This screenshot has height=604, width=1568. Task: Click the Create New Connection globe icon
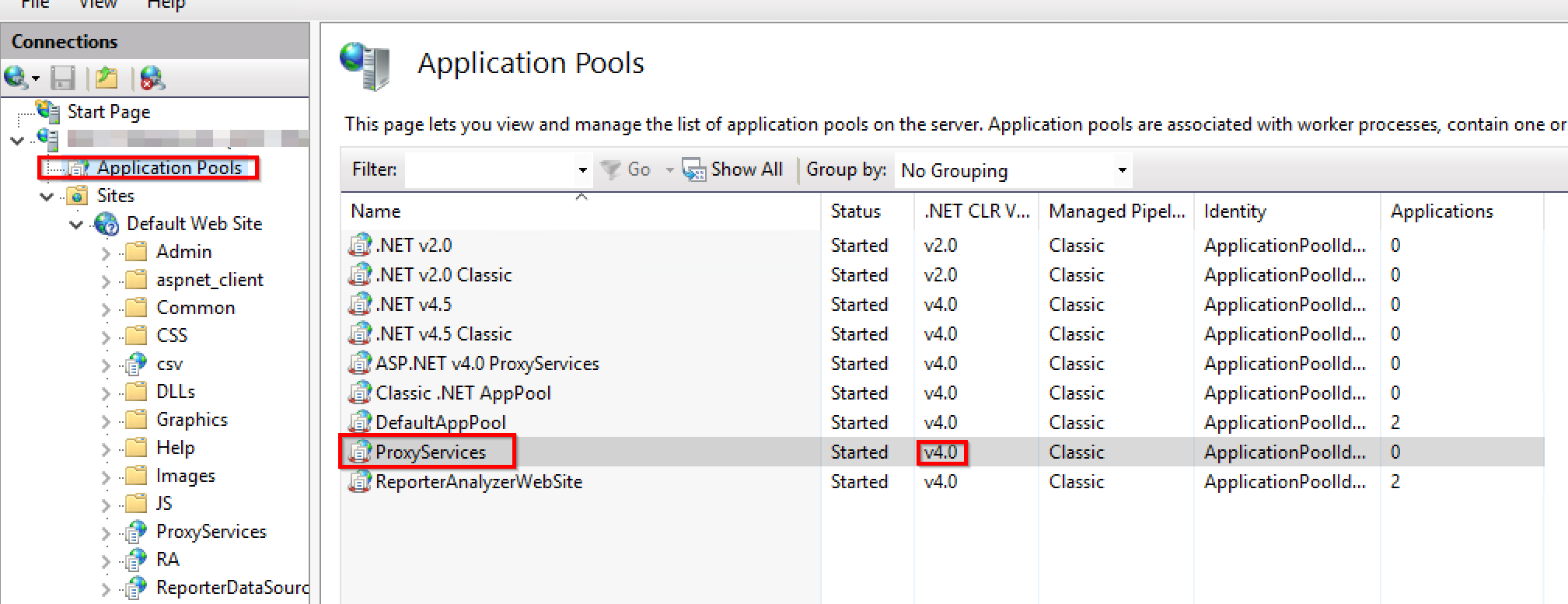pyautogui.click(x=16, y=78)
